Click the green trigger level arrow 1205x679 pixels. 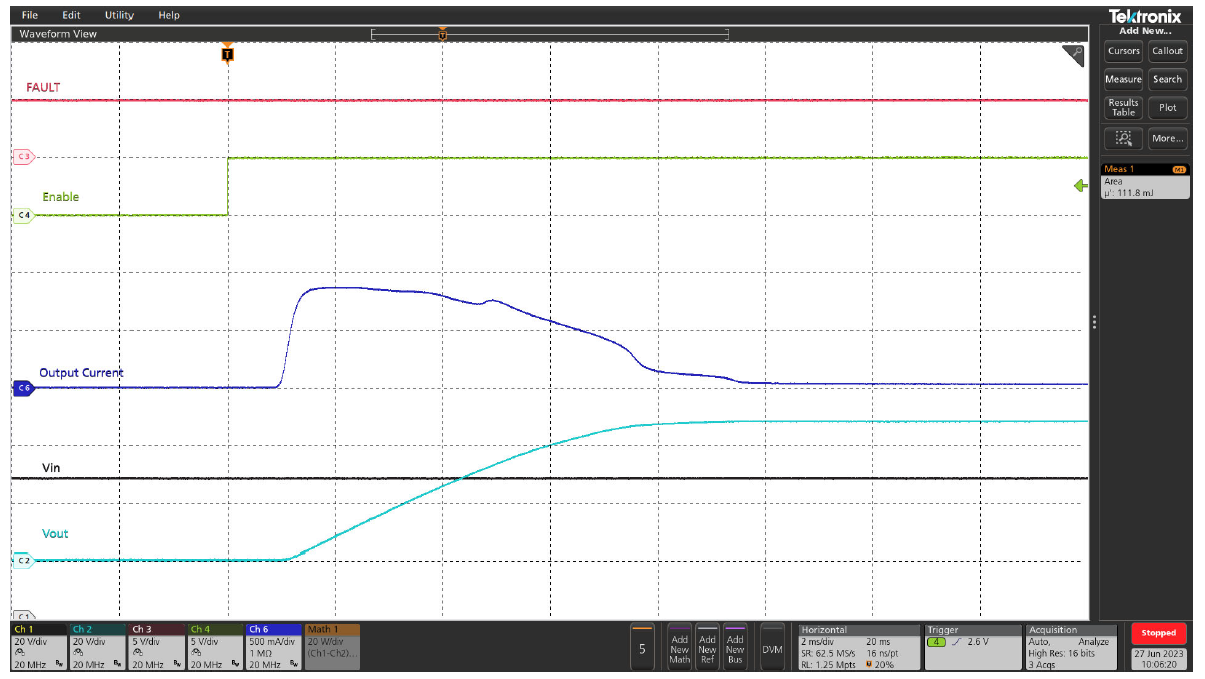1080,186
